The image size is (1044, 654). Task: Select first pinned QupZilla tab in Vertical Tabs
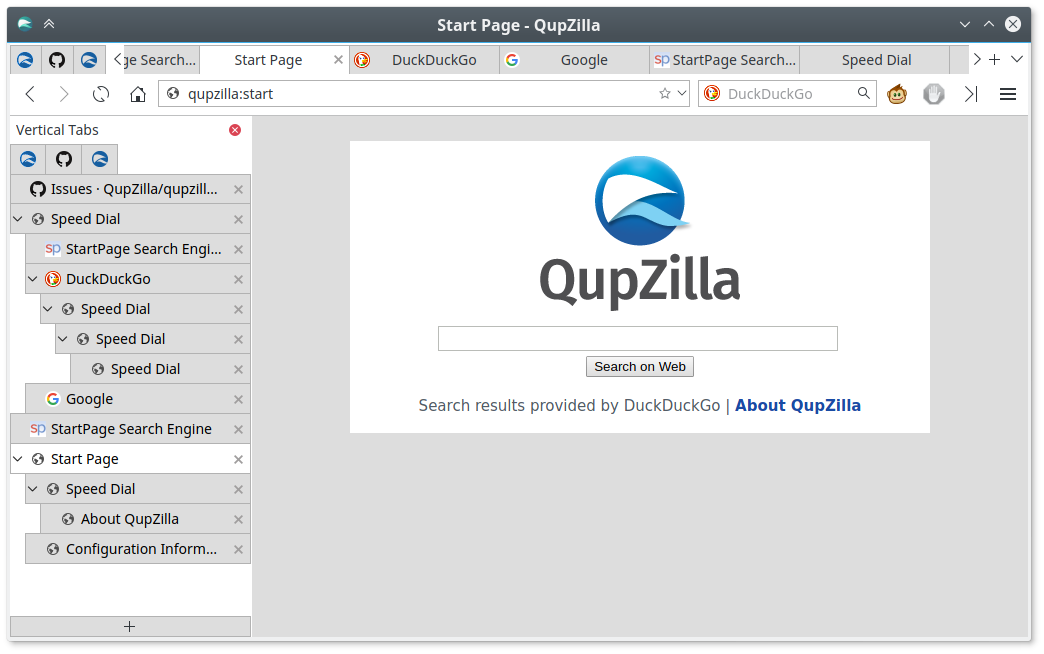(28, 159)
